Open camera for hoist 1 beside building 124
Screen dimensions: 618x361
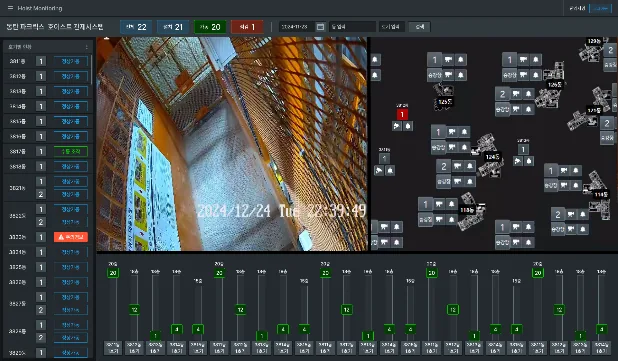coord(452,132)
